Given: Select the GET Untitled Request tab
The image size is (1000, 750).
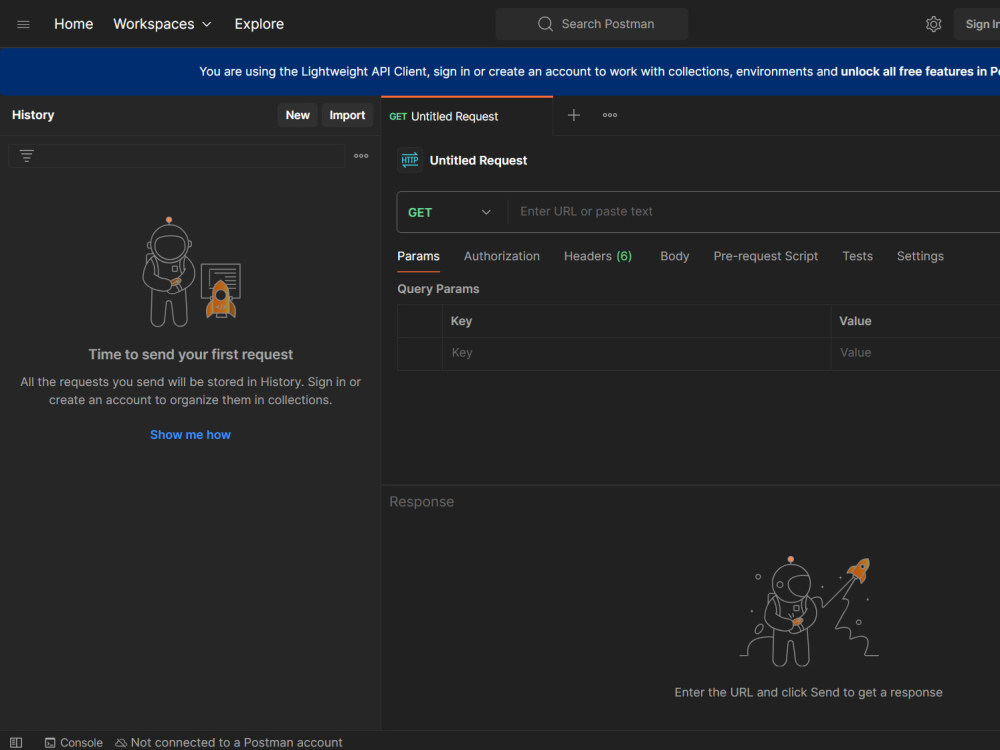Looking at the screenshot, I should pos(467,116).
